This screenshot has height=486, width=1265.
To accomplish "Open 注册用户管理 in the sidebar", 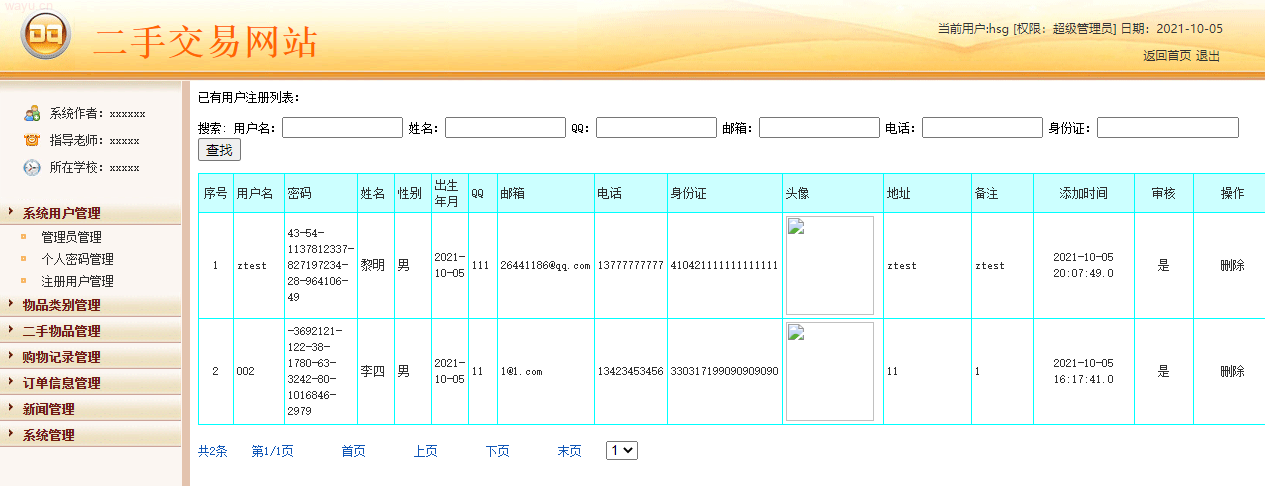I will coord(77,281).
